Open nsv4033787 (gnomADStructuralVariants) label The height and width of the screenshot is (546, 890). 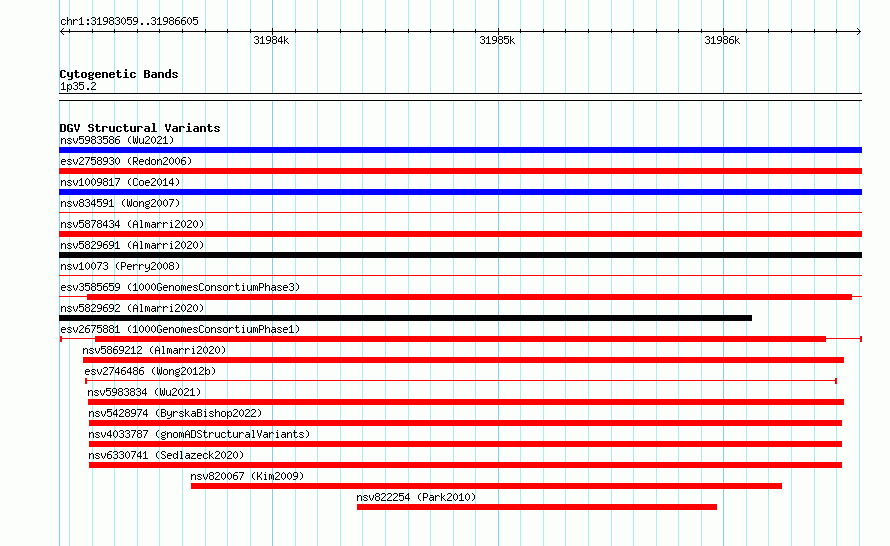pos(199,434)
